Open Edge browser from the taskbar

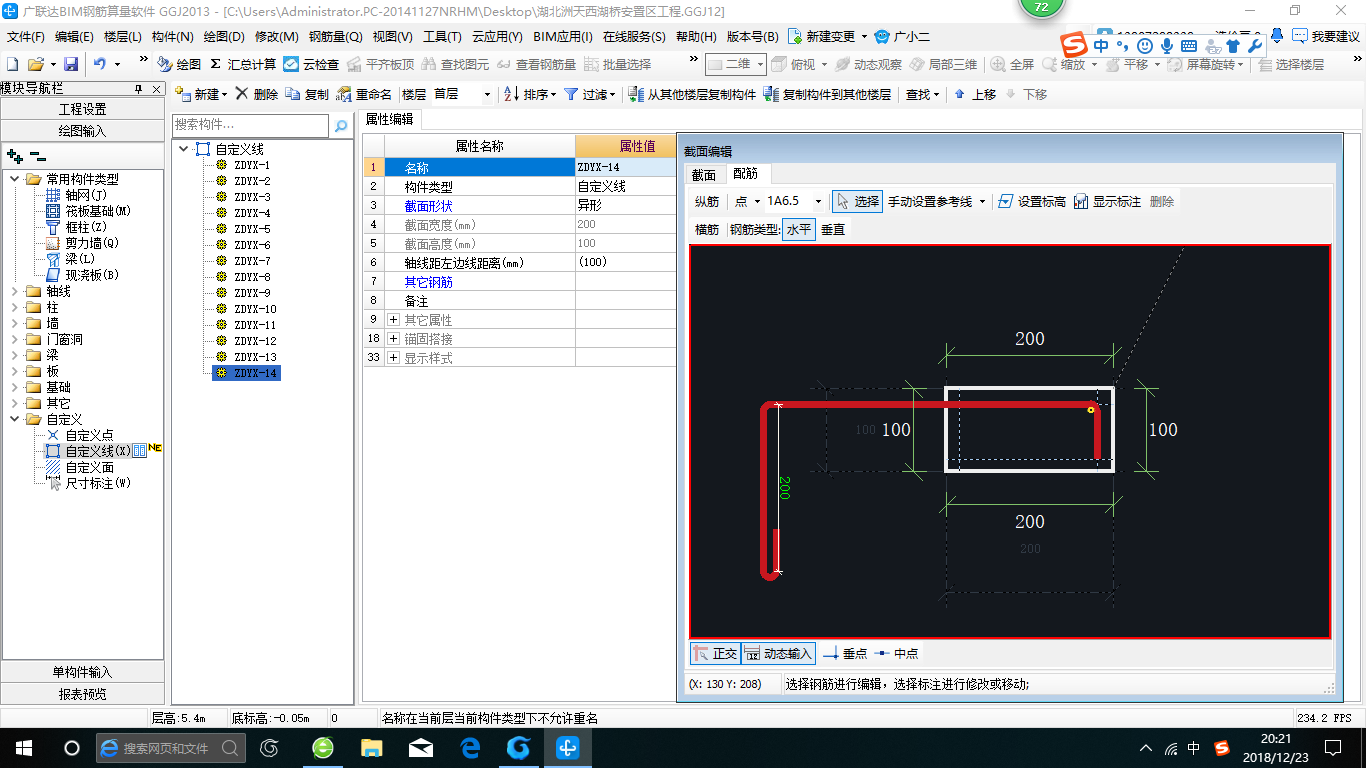[470, 748]
